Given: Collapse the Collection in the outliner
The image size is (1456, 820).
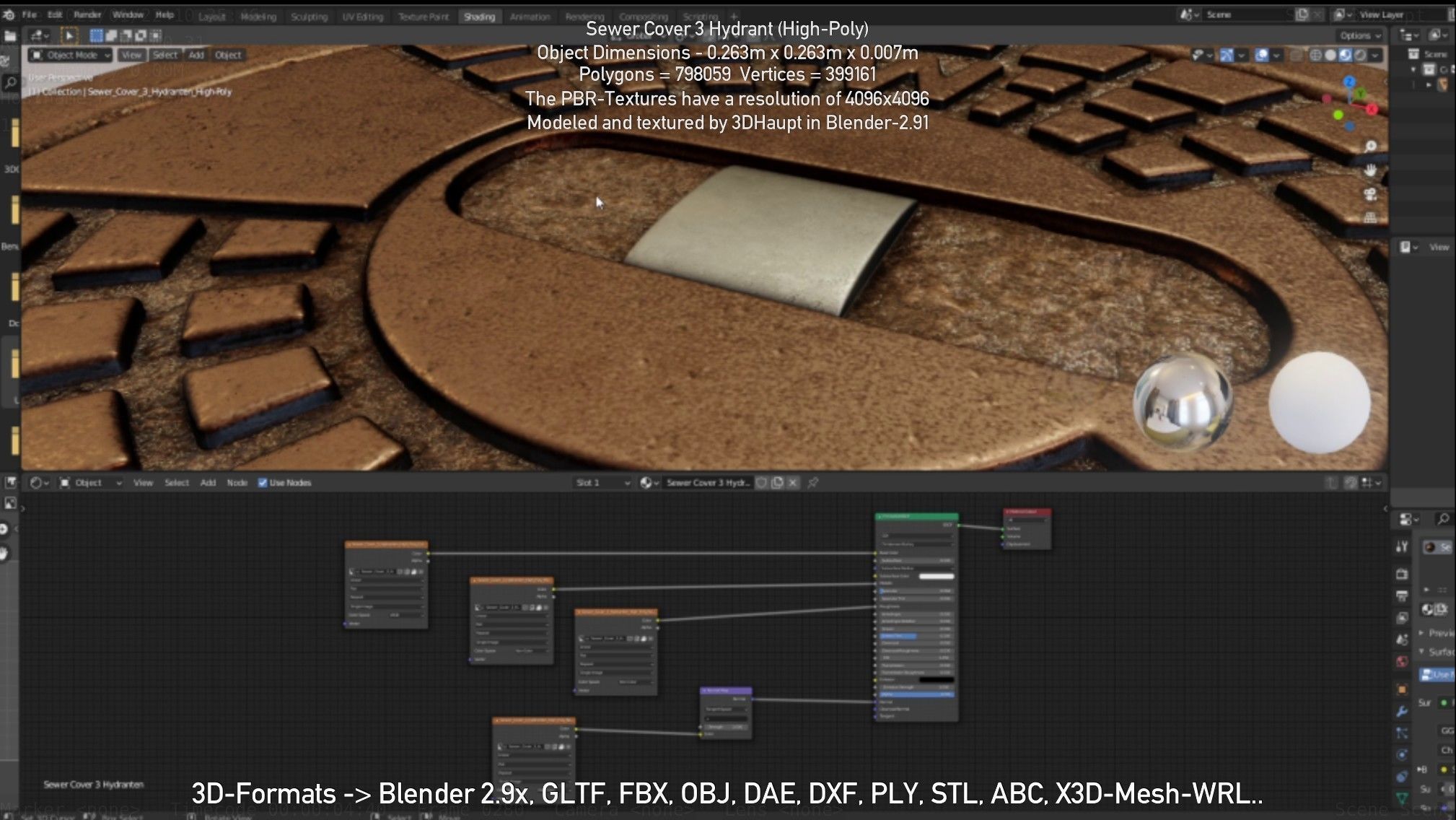Looking at the screenshot, I should pyautogui.click(x=1413, y=69).
